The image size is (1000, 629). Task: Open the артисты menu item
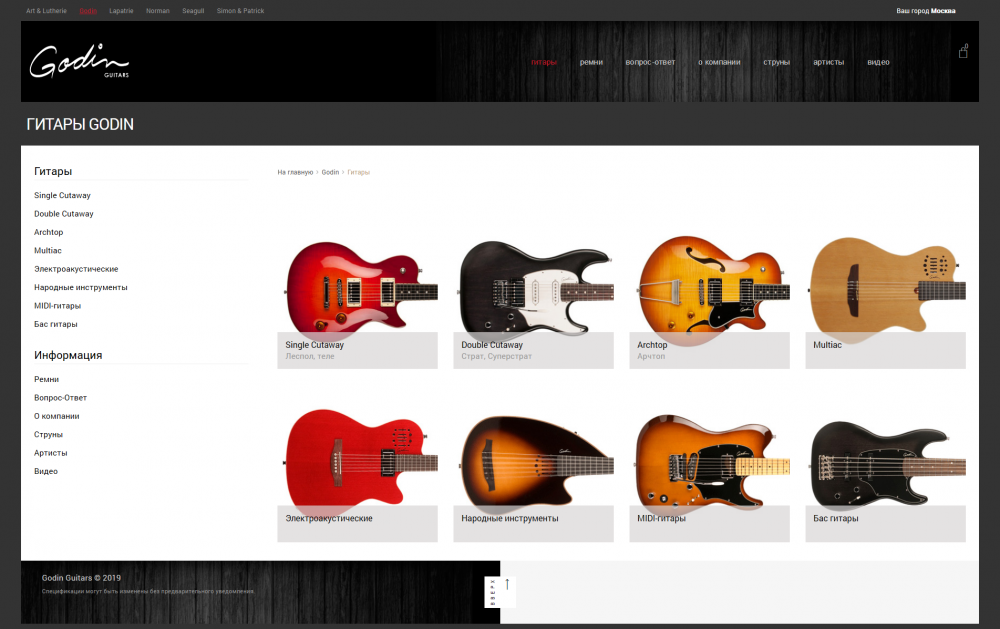(x=828, y=63)
